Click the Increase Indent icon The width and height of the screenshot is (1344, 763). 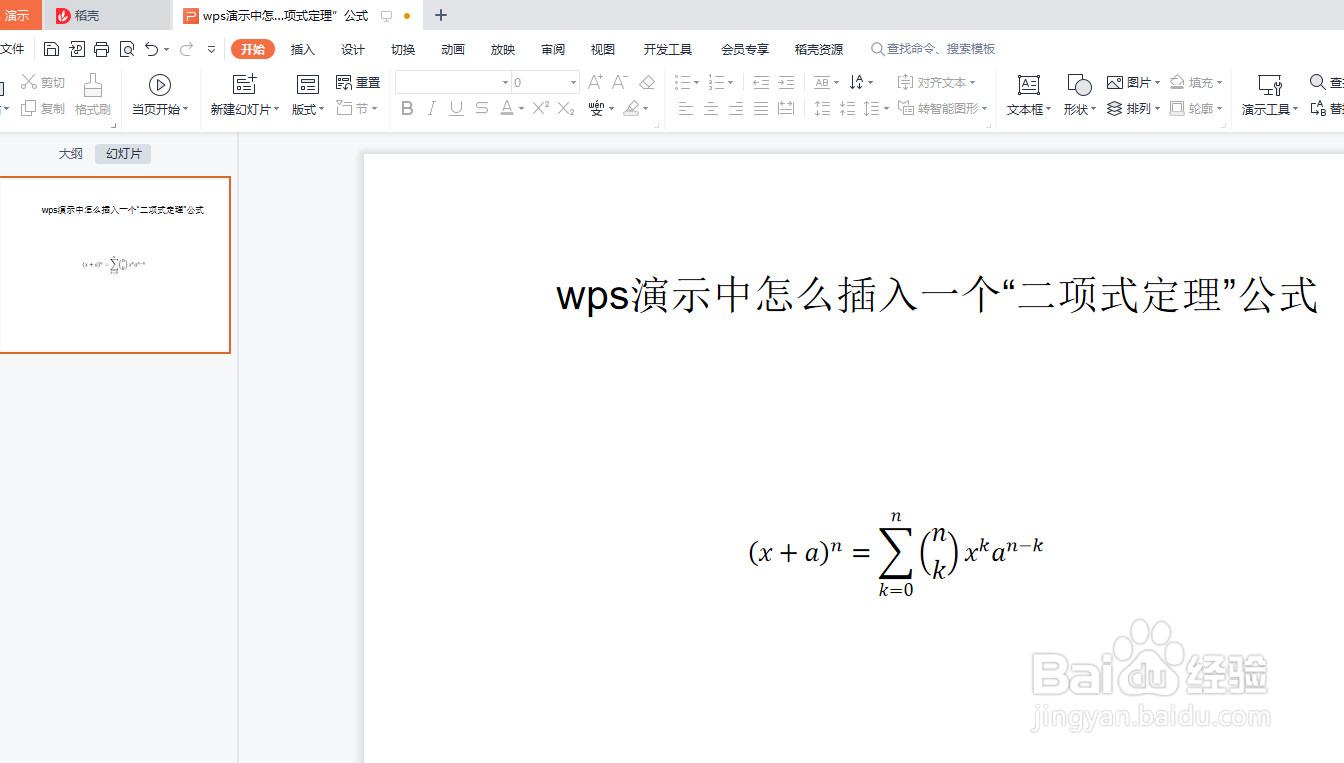pos(786,82)
